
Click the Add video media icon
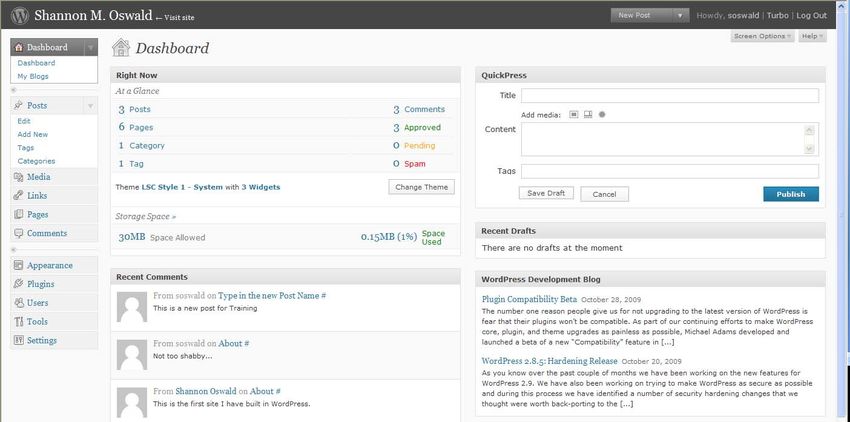(588, 114)
